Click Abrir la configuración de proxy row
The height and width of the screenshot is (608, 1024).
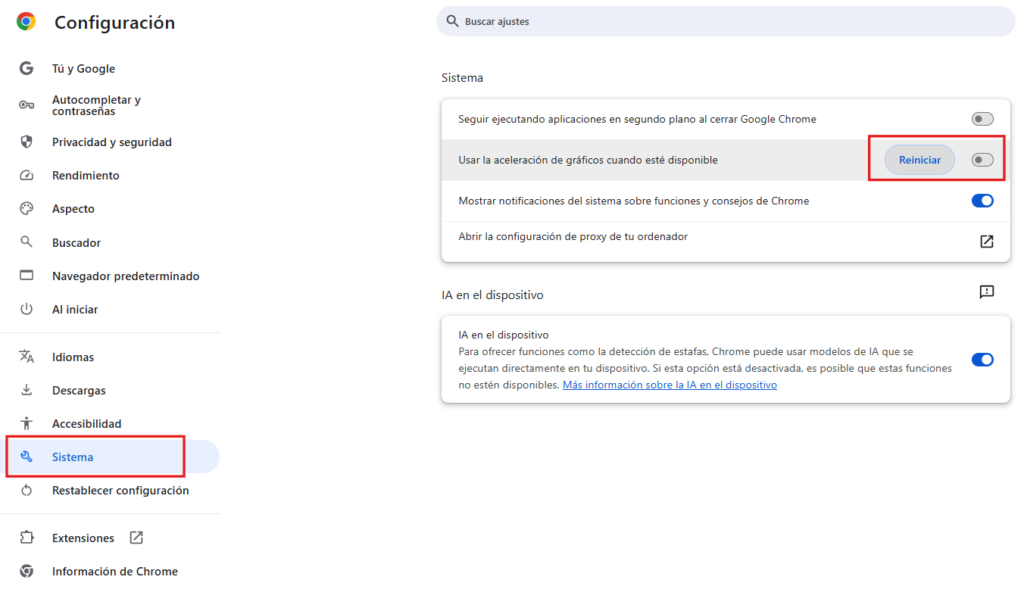pyautogui.click(x=726, y=242)
